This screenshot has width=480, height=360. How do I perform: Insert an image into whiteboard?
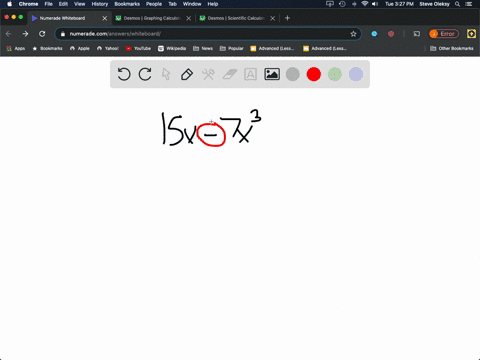[272, 74]
